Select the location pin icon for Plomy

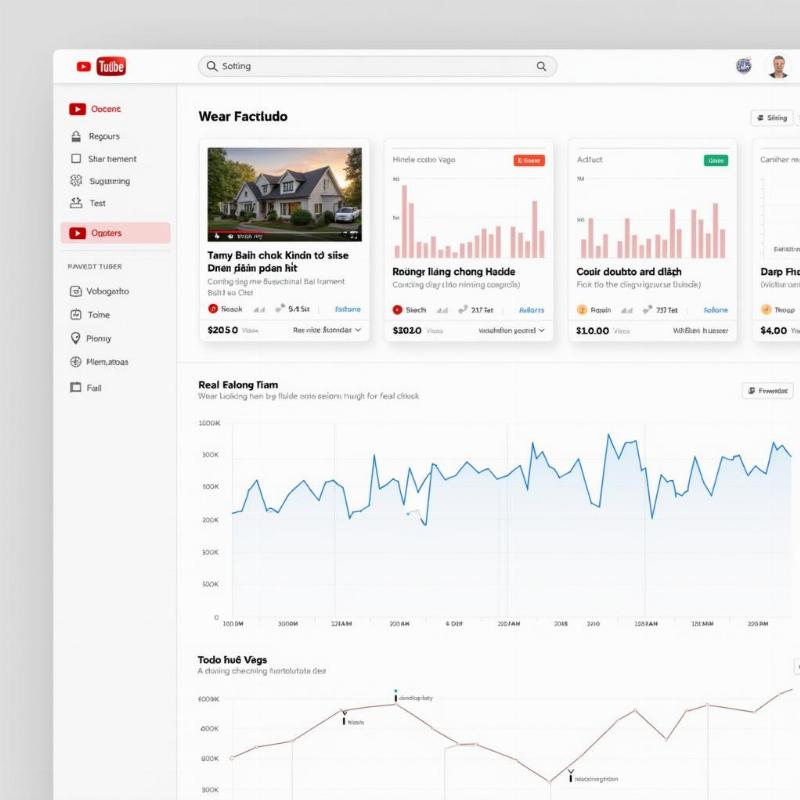(x=76, y=338)
